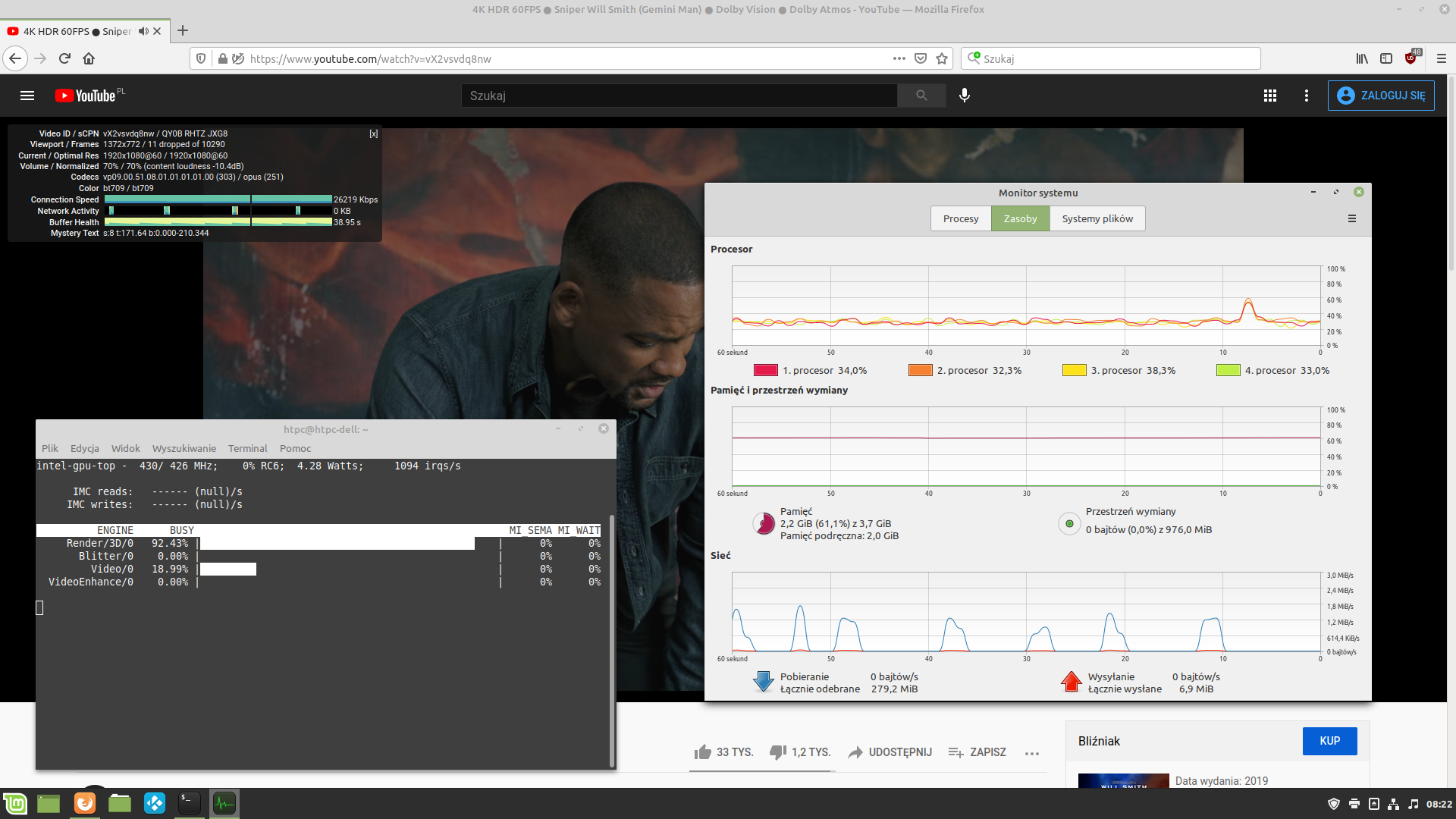Focus the YouTube Szukaj search field
This screenshot has height=819, width=1456.
(679, 96)
